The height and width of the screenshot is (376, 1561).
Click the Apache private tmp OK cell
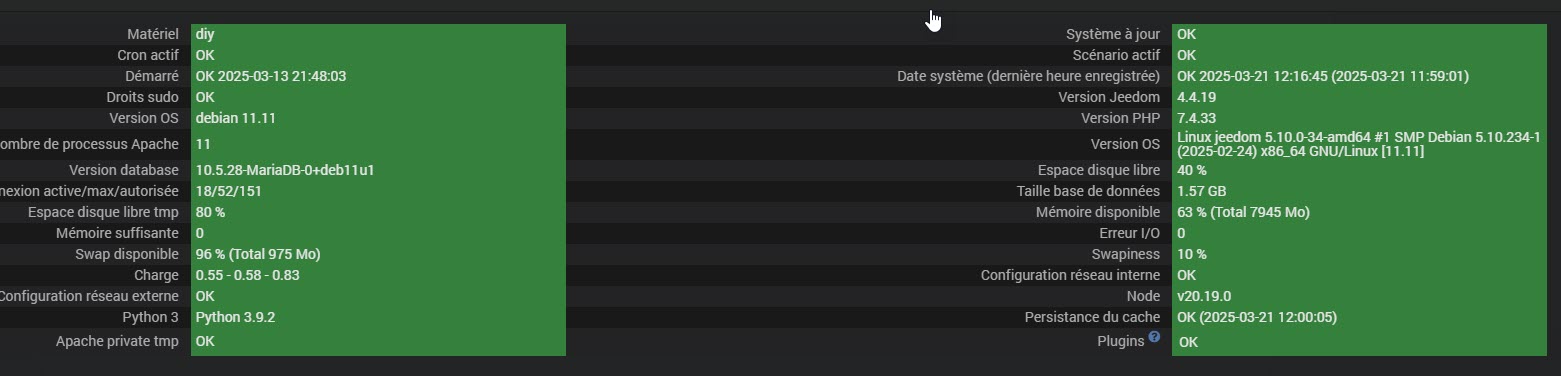click(x=379, y=341)
